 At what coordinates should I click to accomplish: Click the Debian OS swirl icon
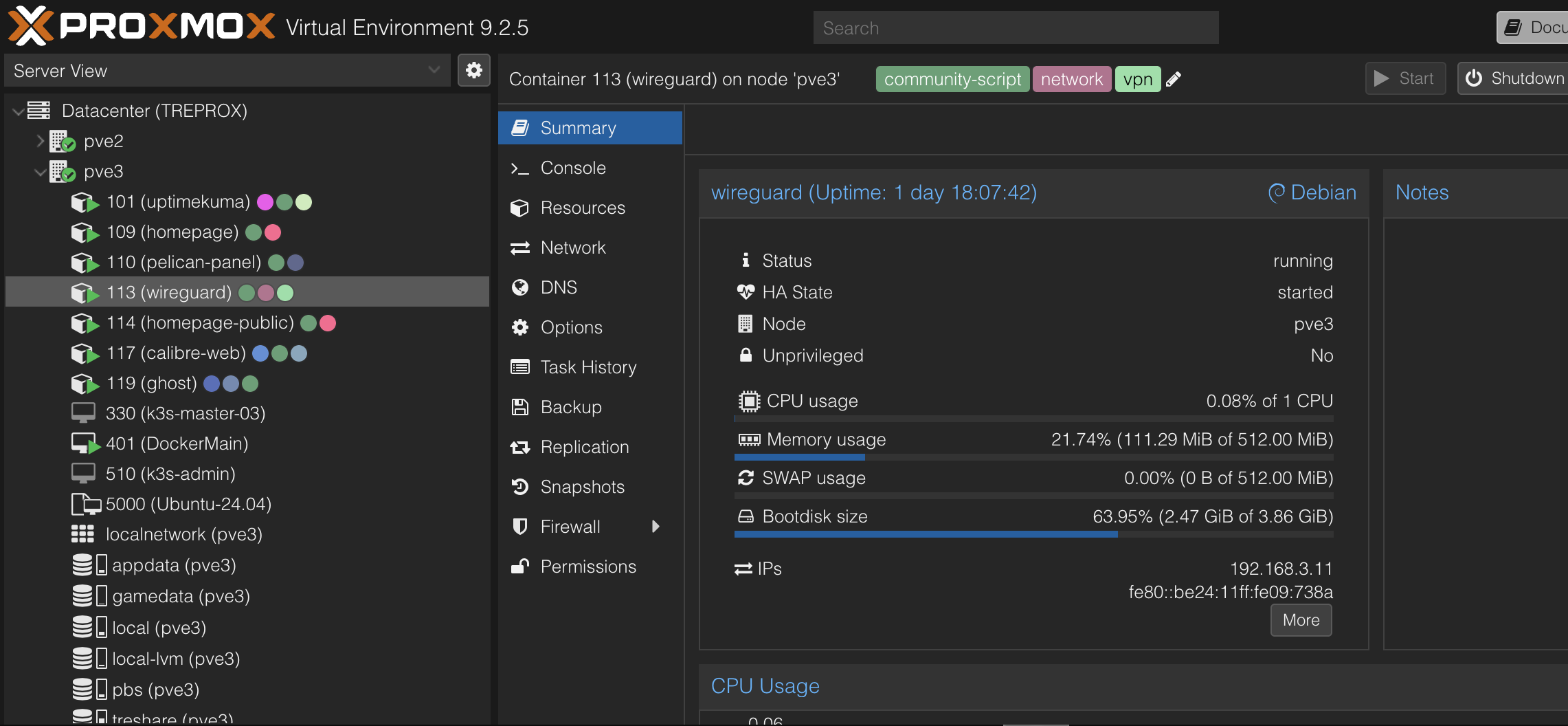1276,192
